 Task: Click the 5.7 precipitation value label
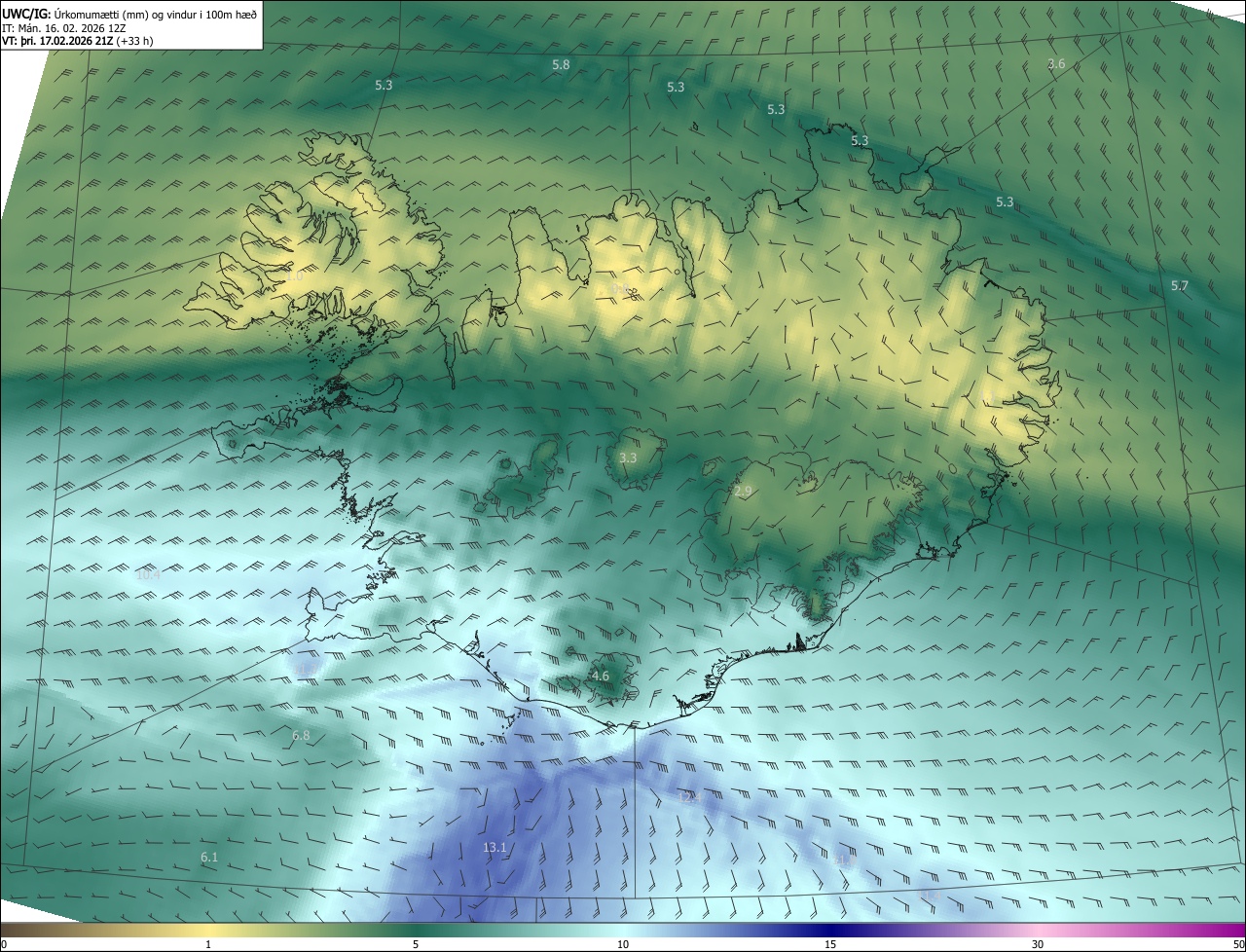pos(1180,285)
